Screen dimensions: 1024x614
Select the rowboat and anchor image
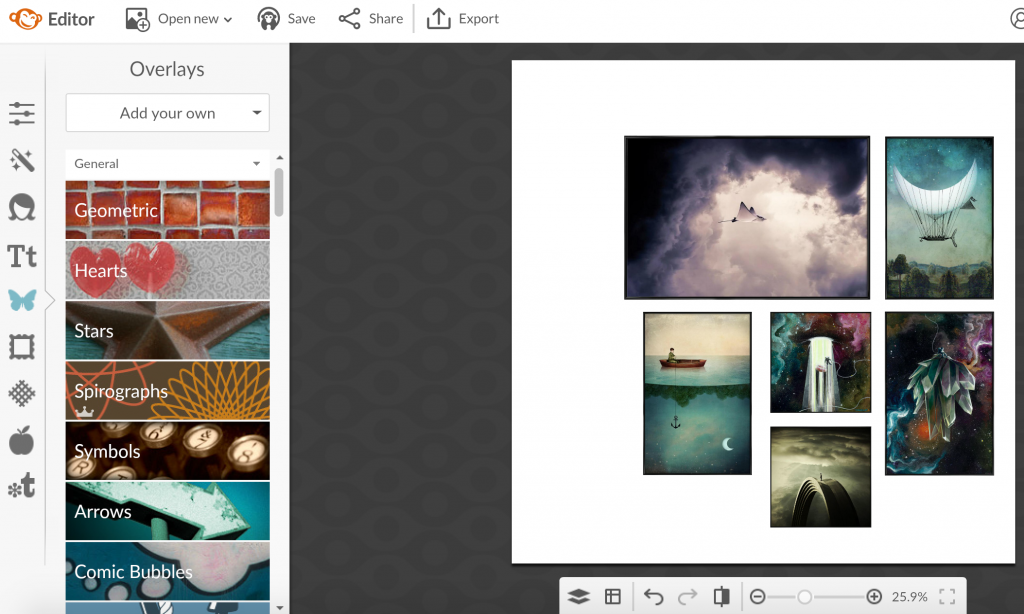697,393
